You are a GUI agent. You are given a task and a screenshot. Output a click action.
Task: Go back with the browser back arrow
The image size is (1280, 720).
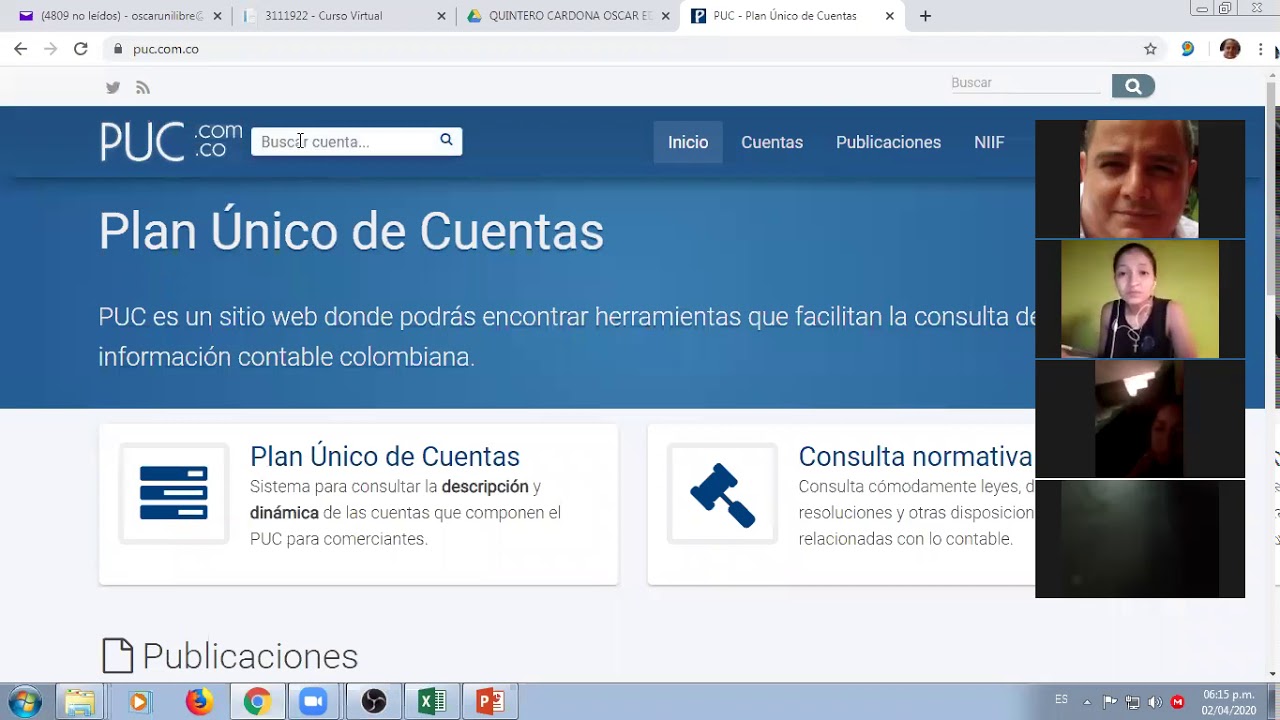click(x=20, y=48)
